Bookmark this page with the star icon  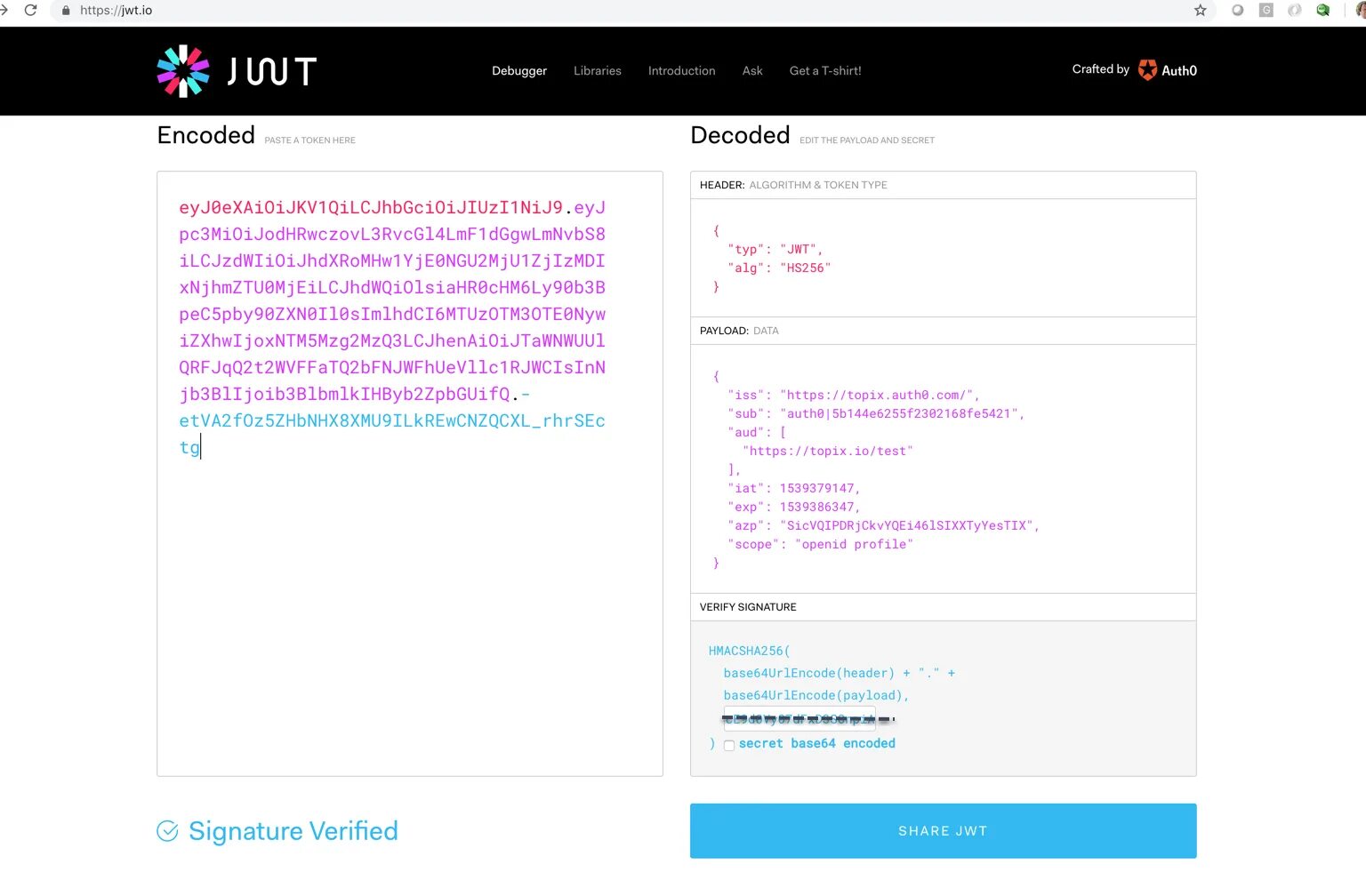coord(1200,11)
